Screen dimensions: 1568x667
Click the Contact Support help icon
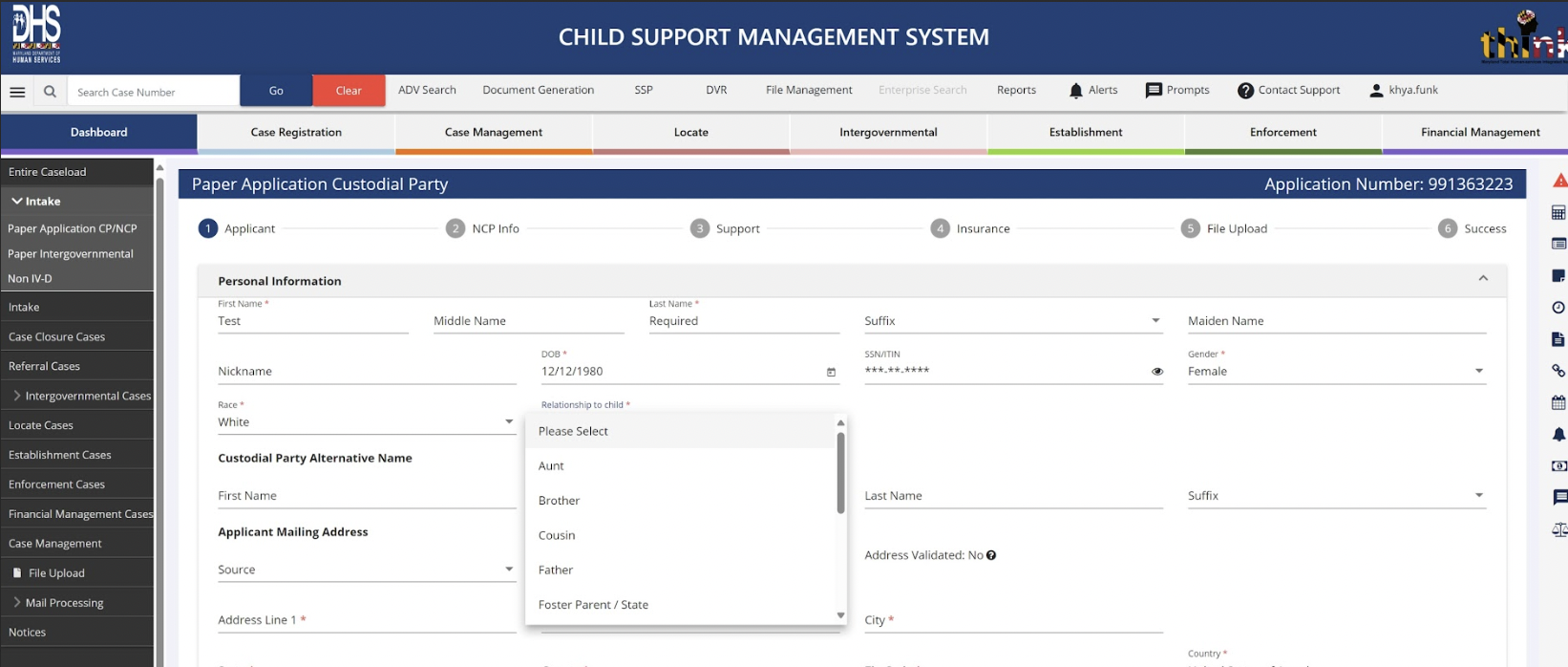click(1245, 91)
